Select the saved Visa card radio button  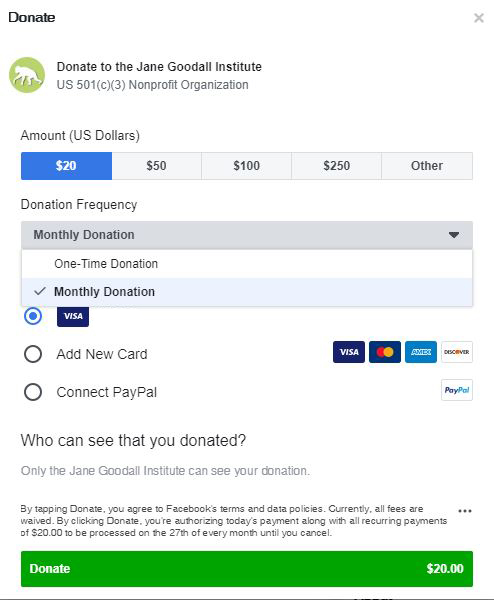coord(33,316)
